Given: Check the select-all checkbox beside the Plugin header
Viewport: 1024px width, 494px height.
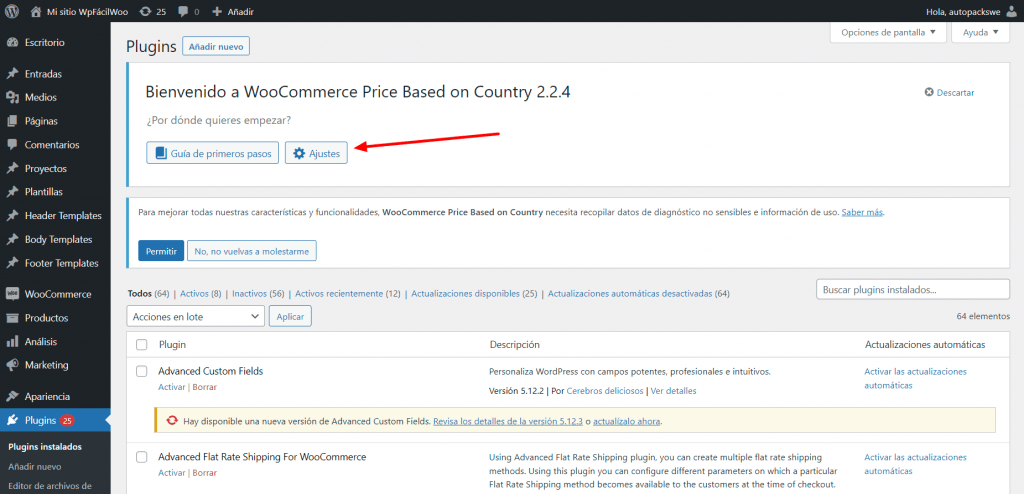Looking at the screenshot, I should 142,344.
